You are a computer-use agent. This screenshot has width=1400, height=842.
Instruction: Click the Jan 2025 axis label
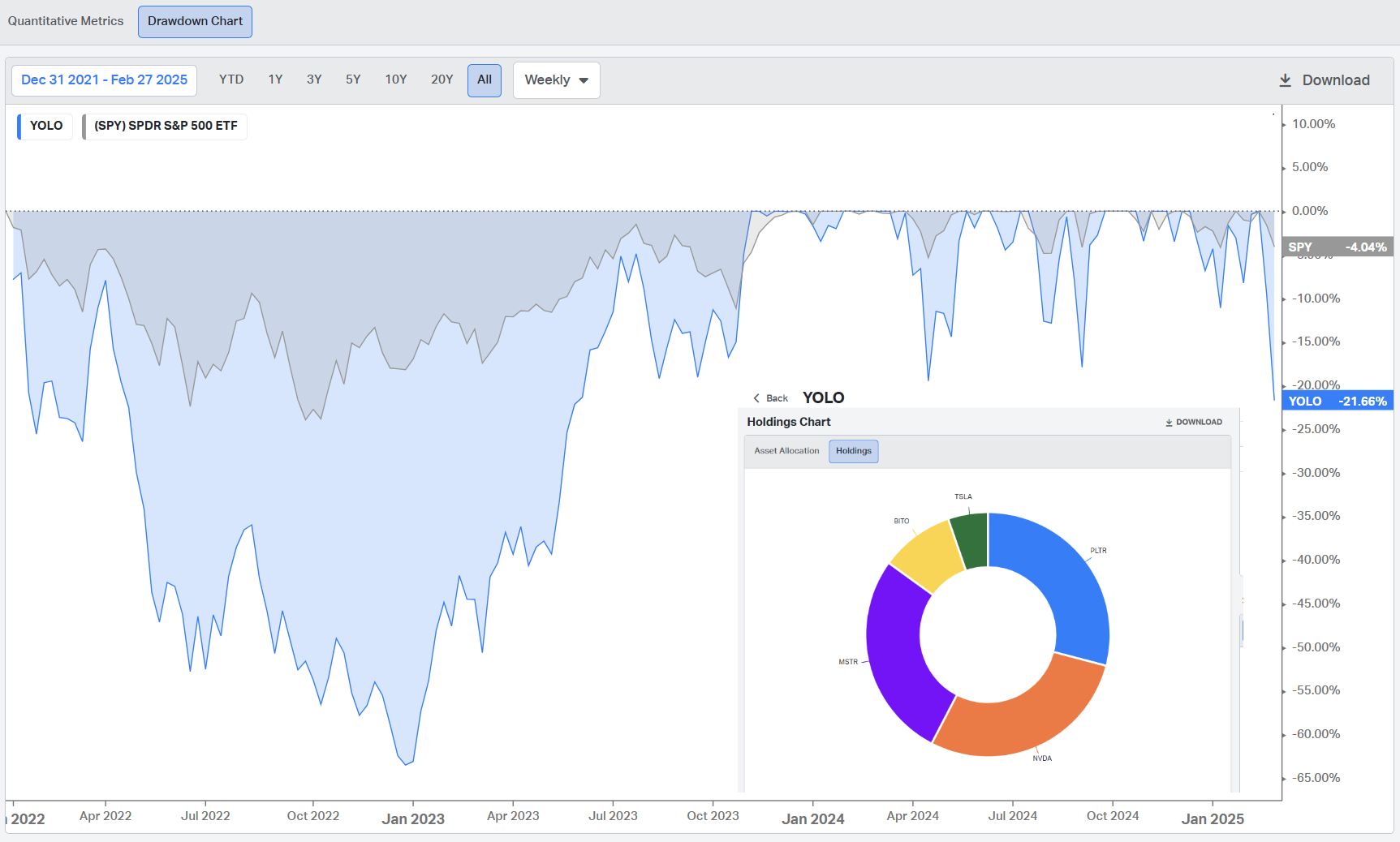coord(1213,818)
